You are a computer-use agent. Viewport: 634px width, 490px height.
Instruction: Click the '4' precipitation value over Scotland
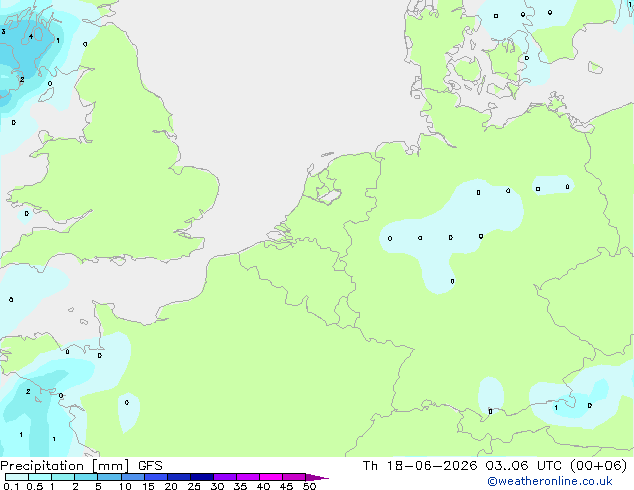(x=31, y=36)
